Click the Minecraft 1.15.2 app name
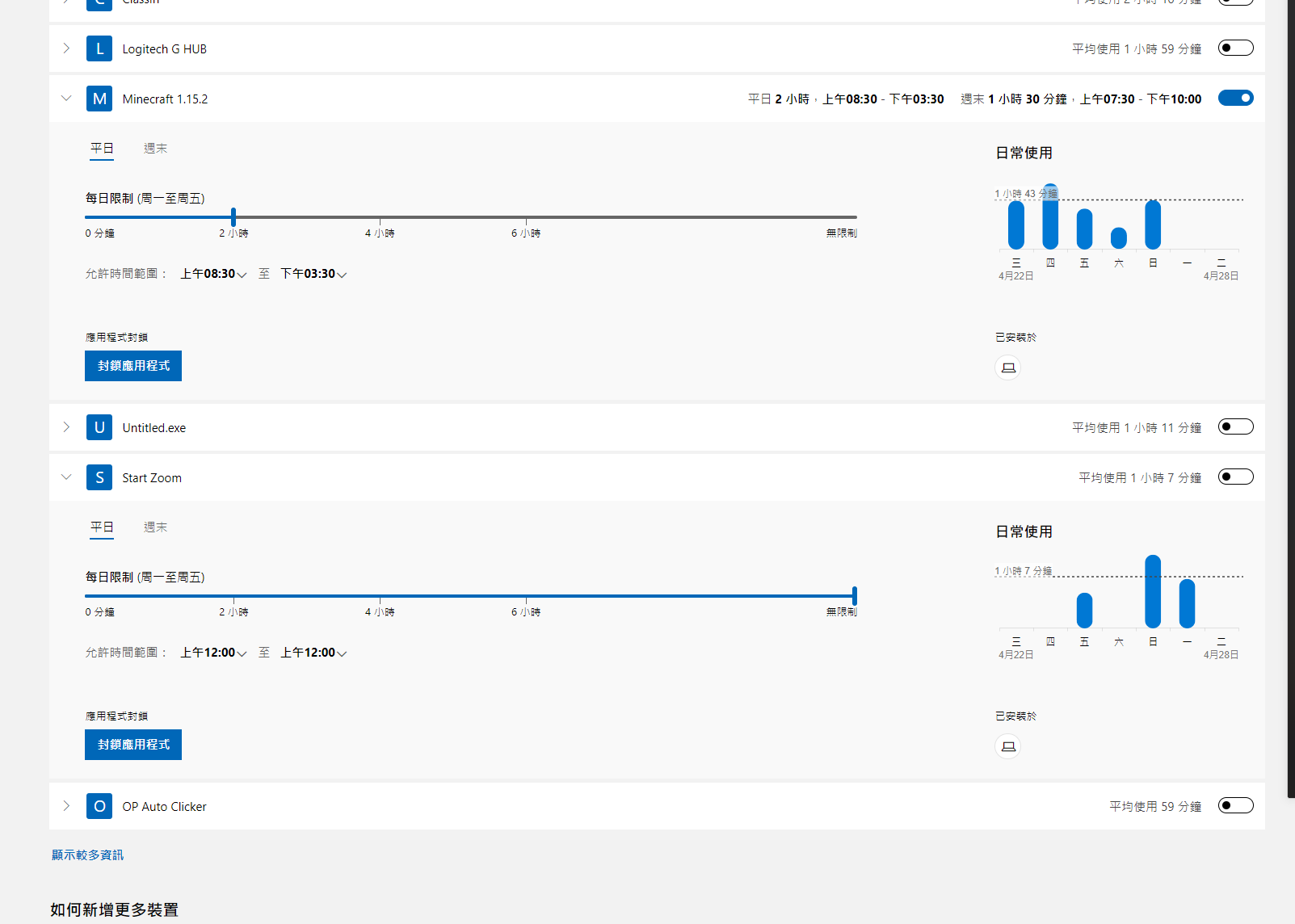Screen dimensions: 1295x924 point(165,99)
